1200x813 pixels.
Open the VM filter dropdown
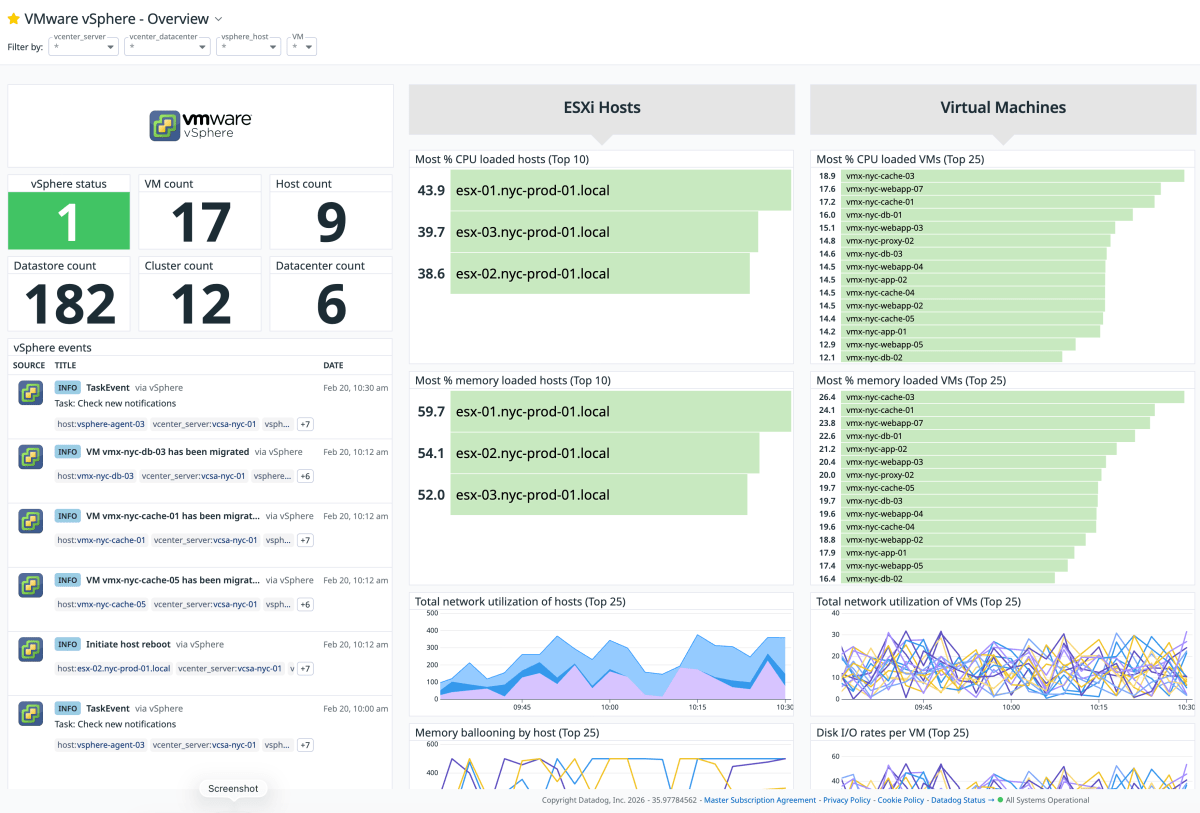click(x=302, y=45)
